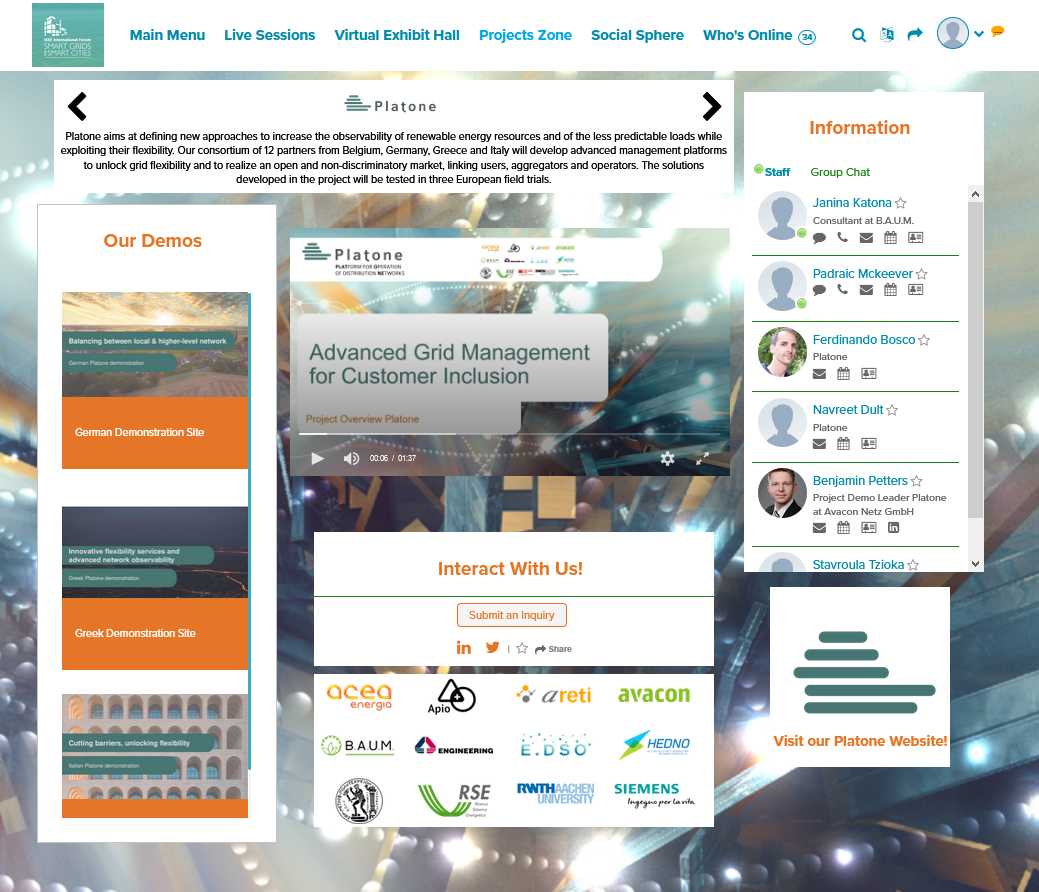Viewport: 1039px width, 892px height.
Task: Click the share arrow icon in header
Action: 915,34
